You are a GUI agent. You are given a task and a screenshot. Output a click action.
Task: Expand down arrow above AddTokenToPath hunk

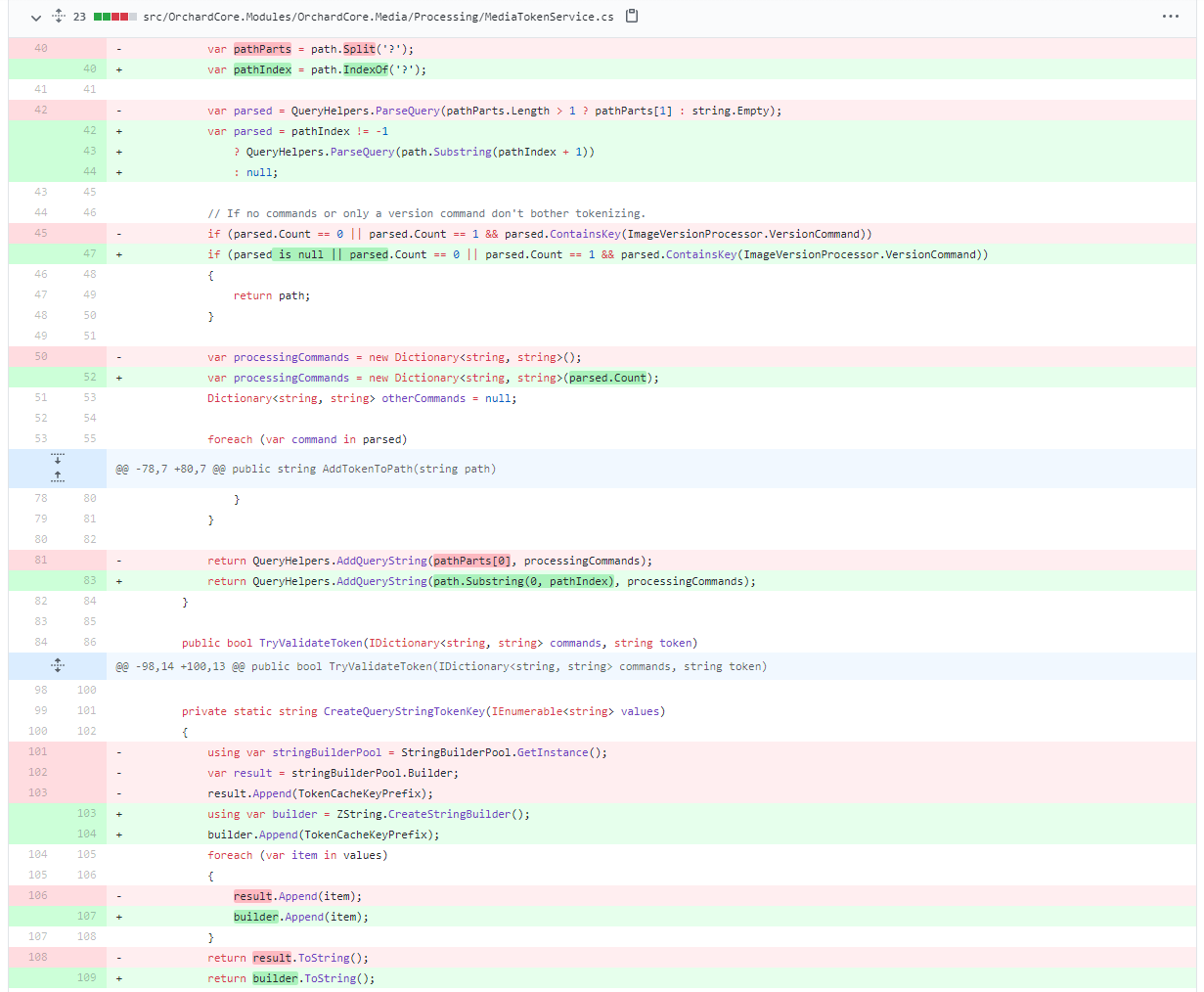pyautogui.click(x=58, y=458)
